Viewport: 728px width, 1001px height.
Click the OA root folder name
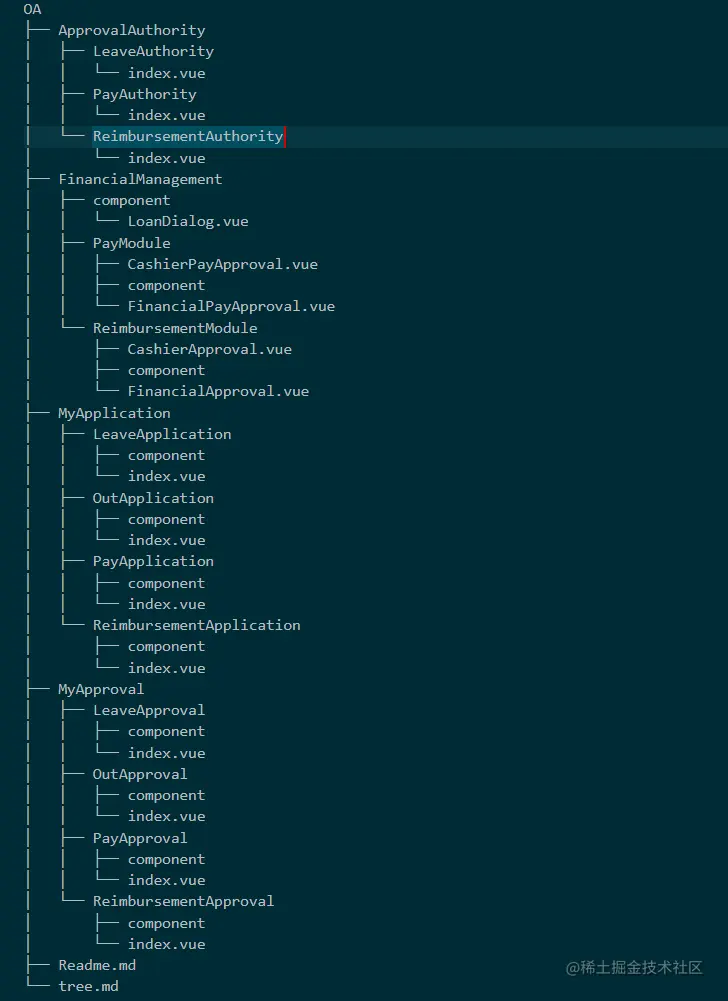[32, 9]
